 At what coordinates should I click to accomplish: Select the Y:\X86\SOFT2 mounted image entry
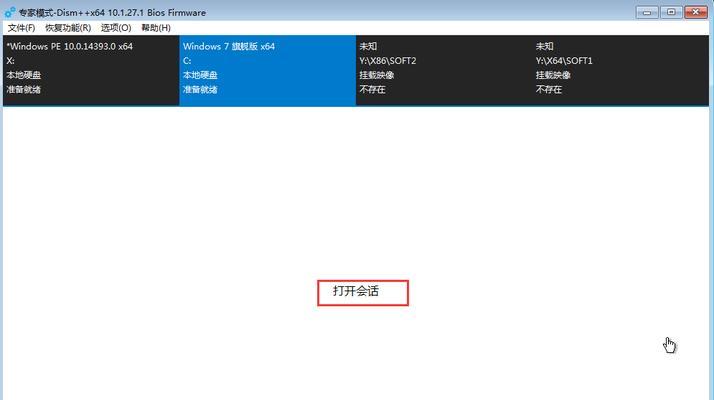(x=444, y=71)
